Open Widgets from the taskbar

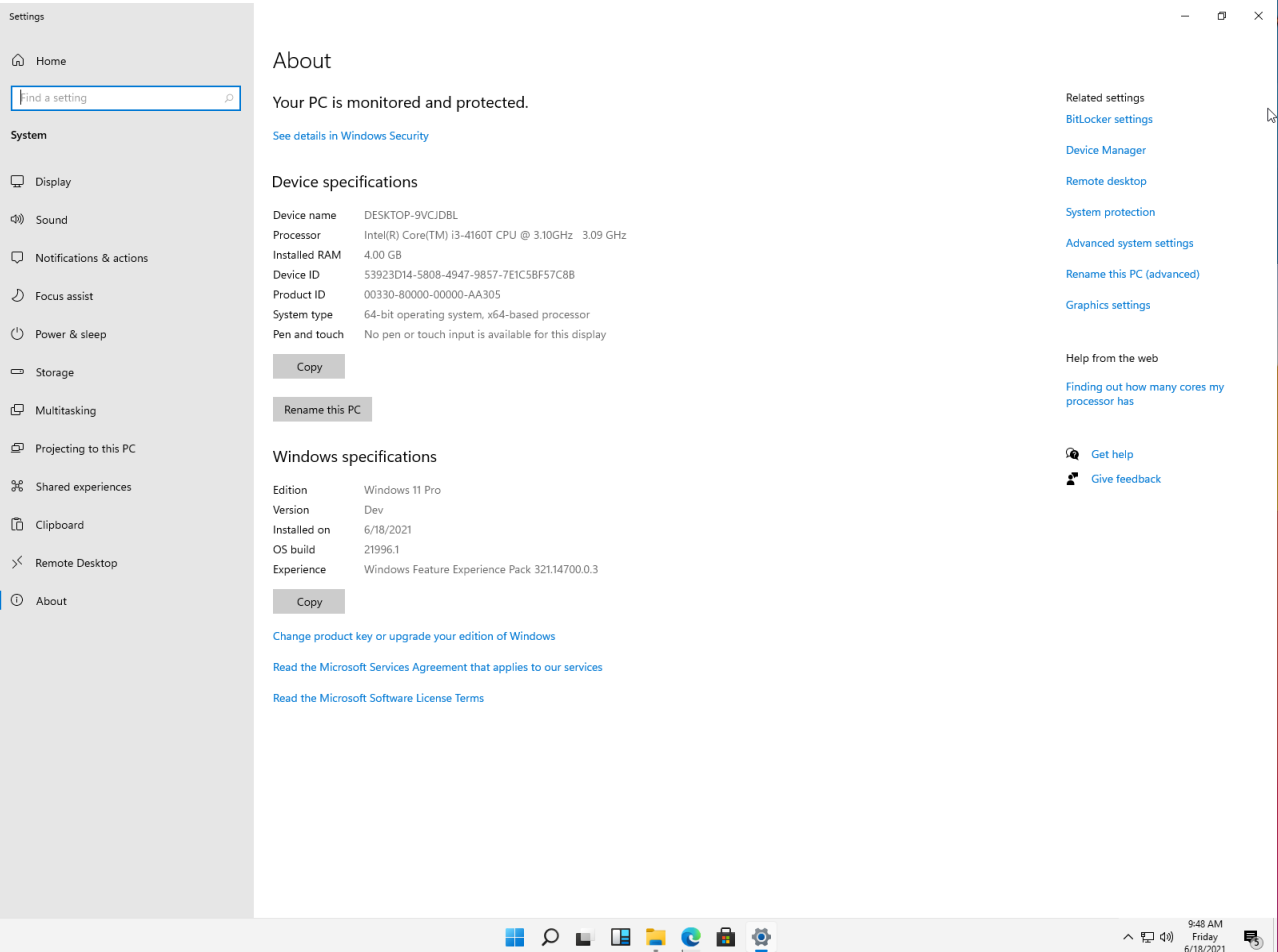click(620, 937)
